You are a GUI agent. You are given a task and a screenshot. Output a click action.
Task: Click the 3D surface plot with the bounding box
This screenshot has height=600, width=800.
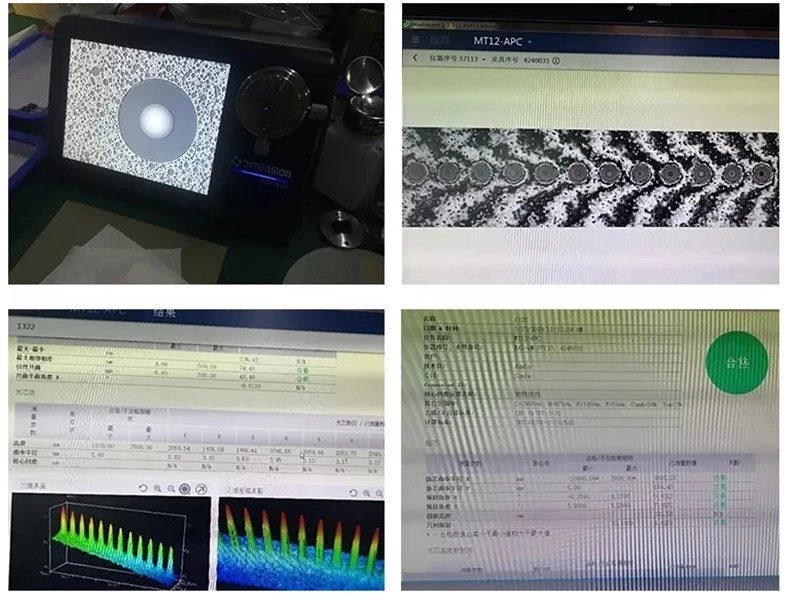coord(110,542)
